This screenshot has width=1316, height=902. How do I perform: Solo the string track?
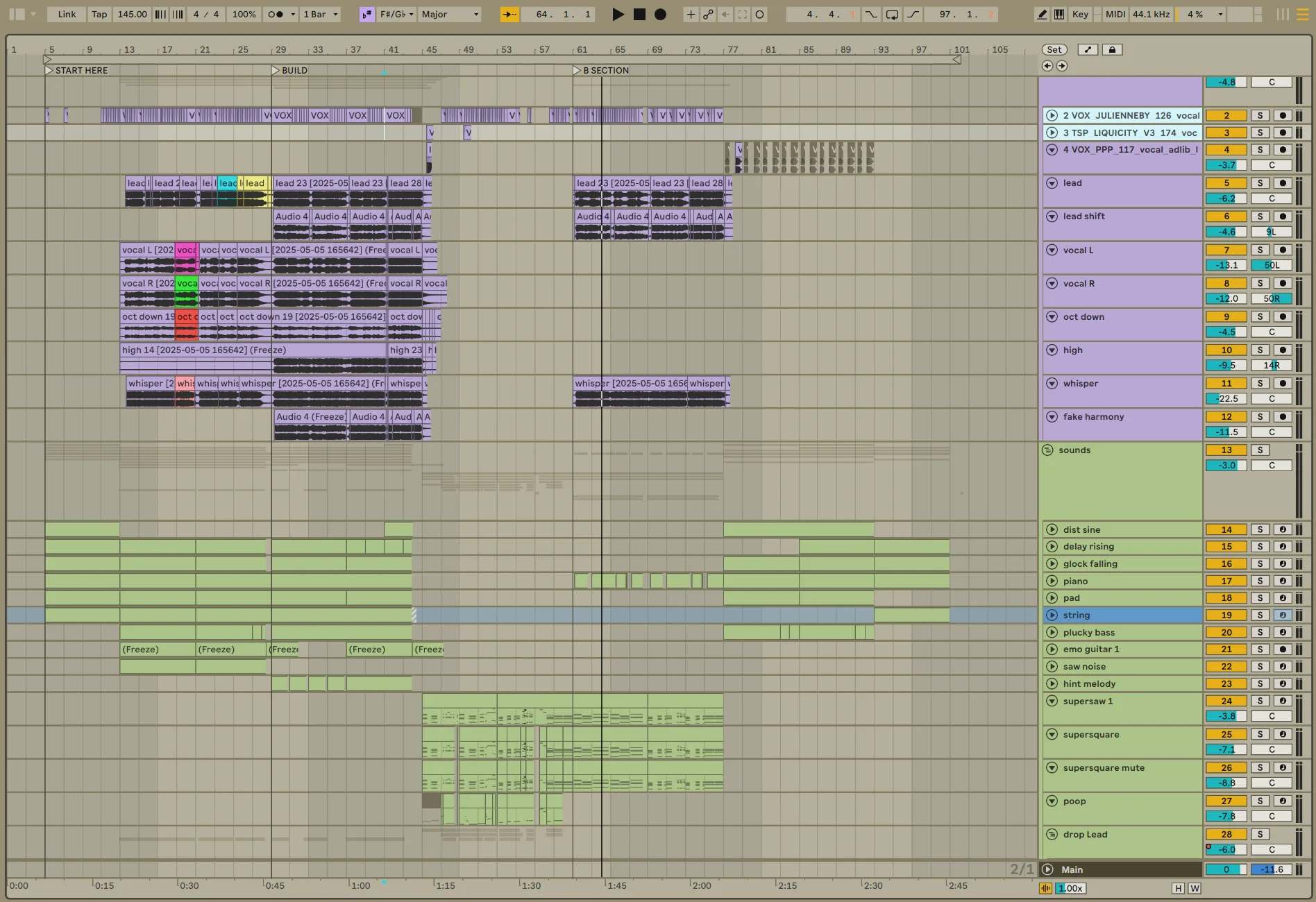click(x=1260, y=615)
